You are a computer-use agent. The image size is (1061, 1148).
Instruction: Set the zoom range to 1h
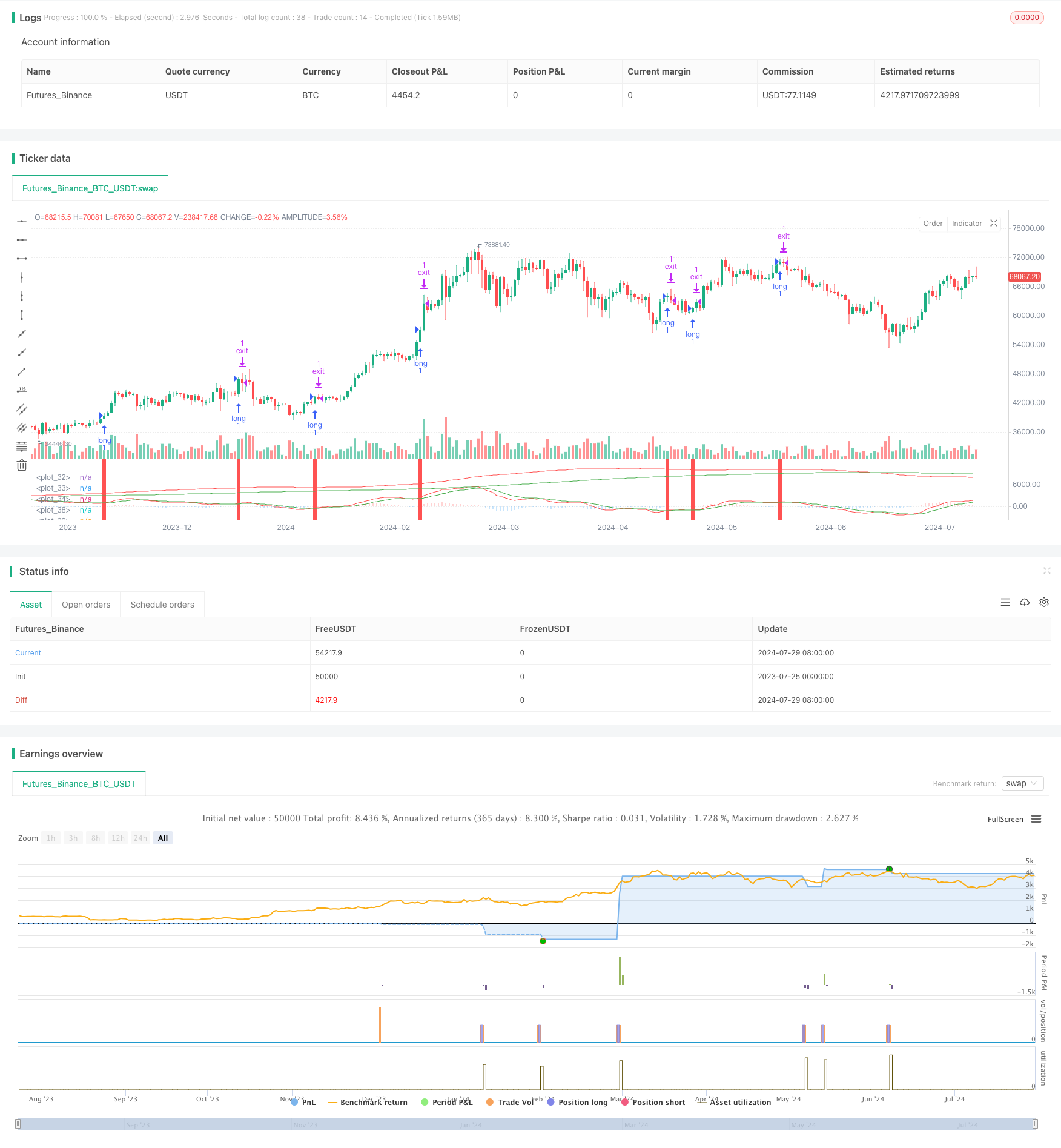[x=51, y=838]
